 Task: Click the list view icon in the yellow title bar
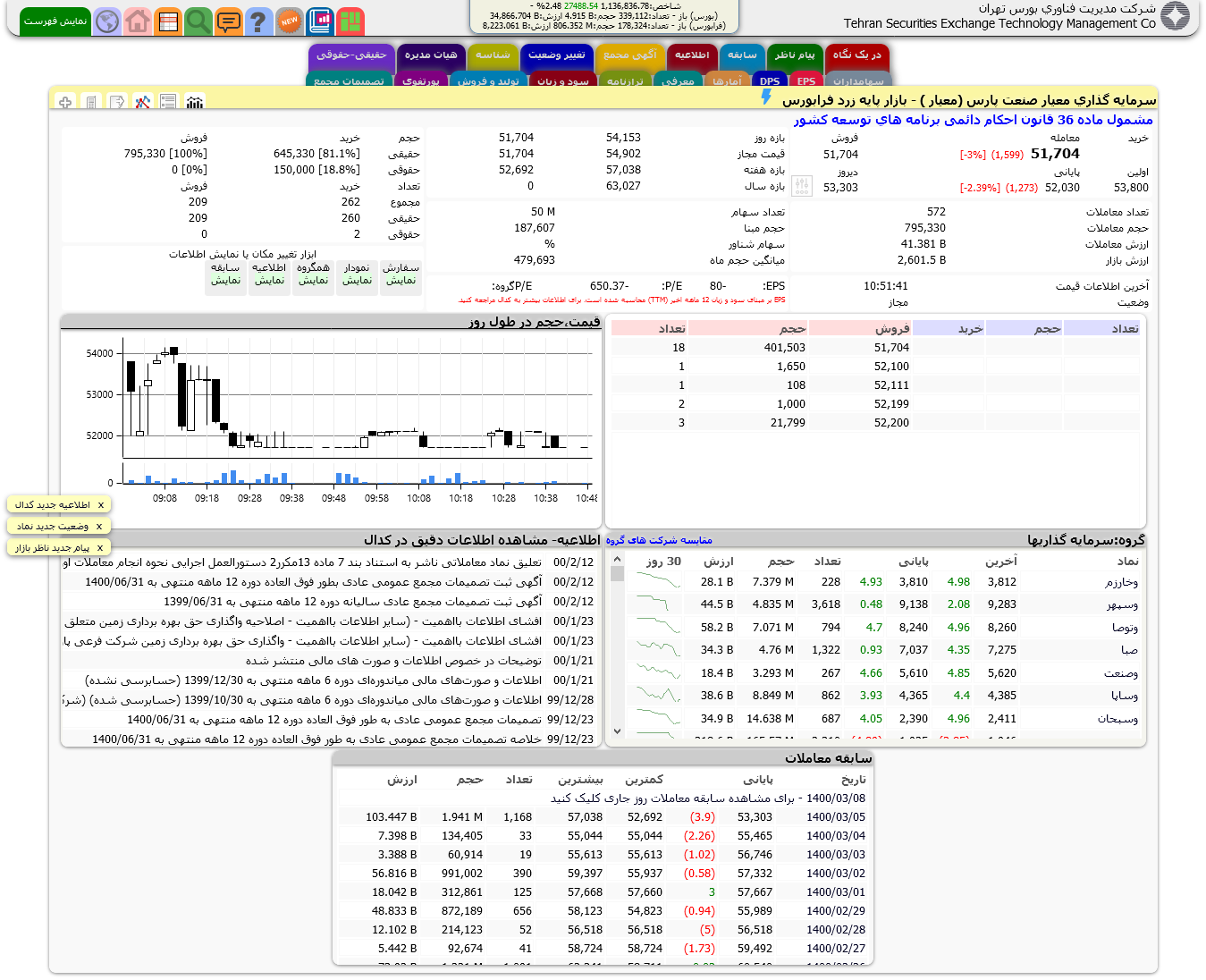[169, 102]
